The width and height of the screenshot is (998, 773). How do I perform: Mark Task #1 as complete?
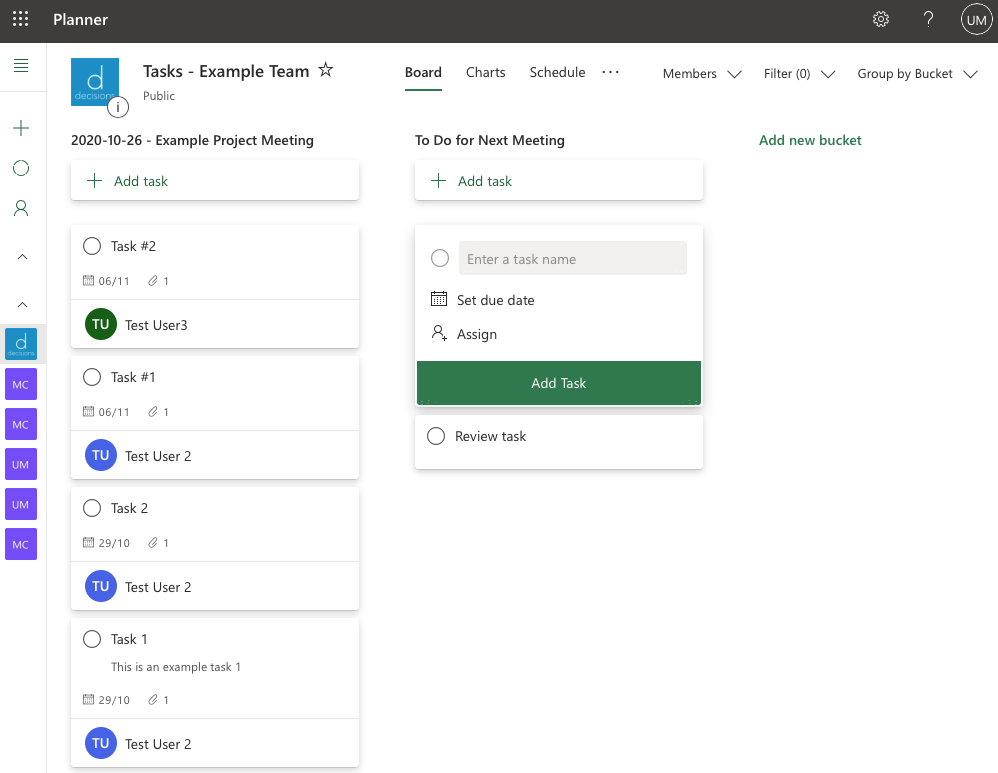tap(92, 377)
